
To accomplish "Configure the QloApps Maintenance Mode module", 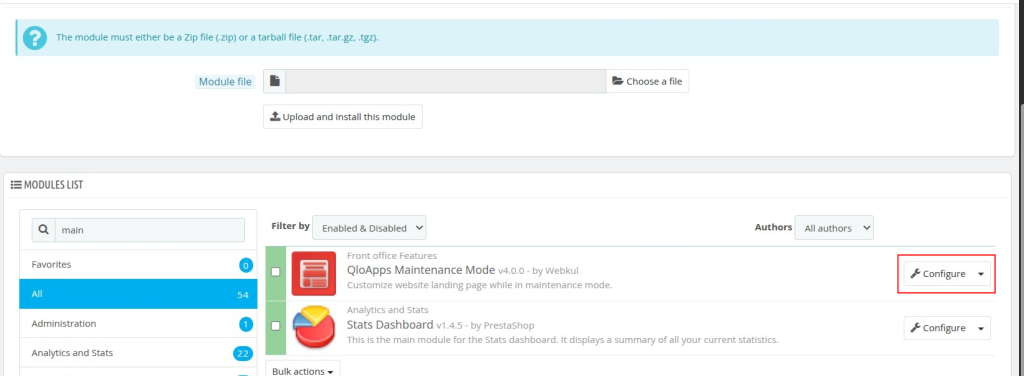I will tap(938, 274).
